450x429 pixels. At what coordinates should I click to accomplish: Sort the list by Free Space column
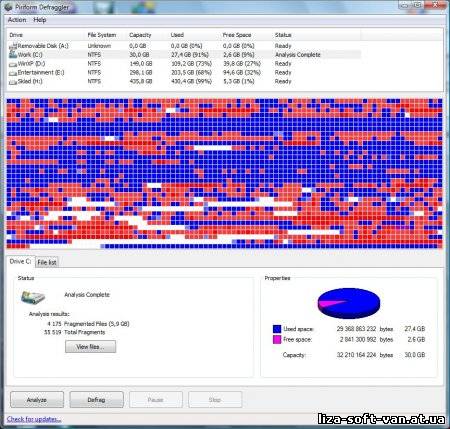point(237,35)
